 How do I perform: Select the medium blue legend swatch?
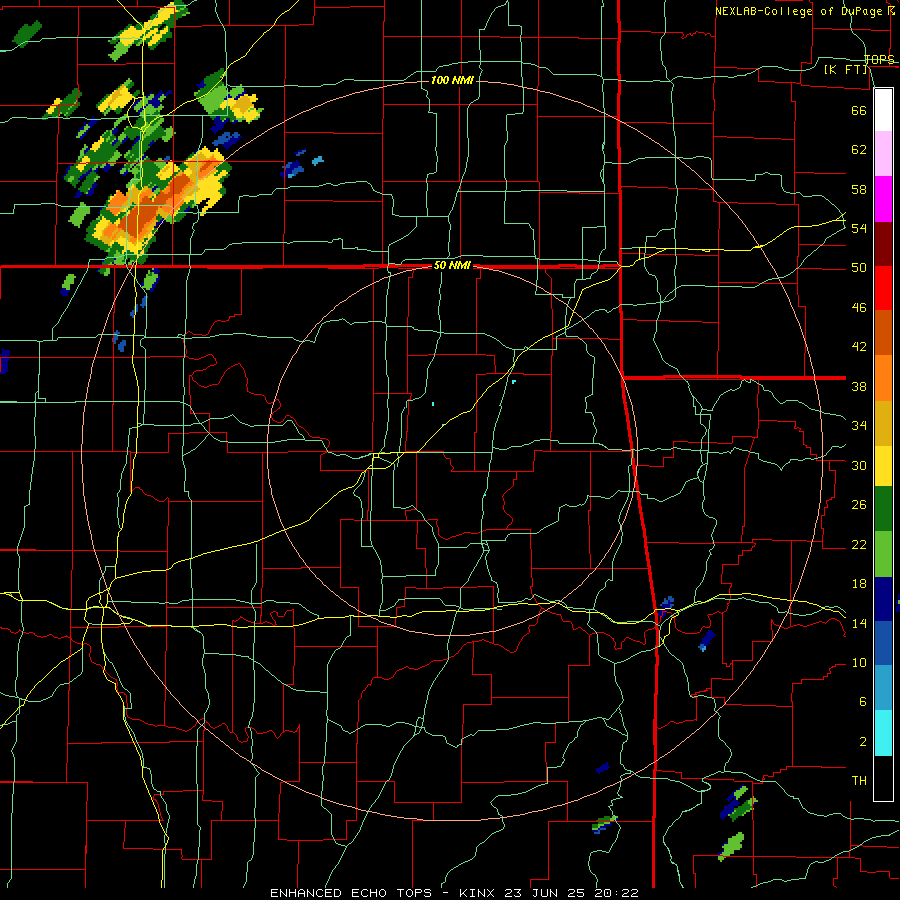(x=883, y=643)
